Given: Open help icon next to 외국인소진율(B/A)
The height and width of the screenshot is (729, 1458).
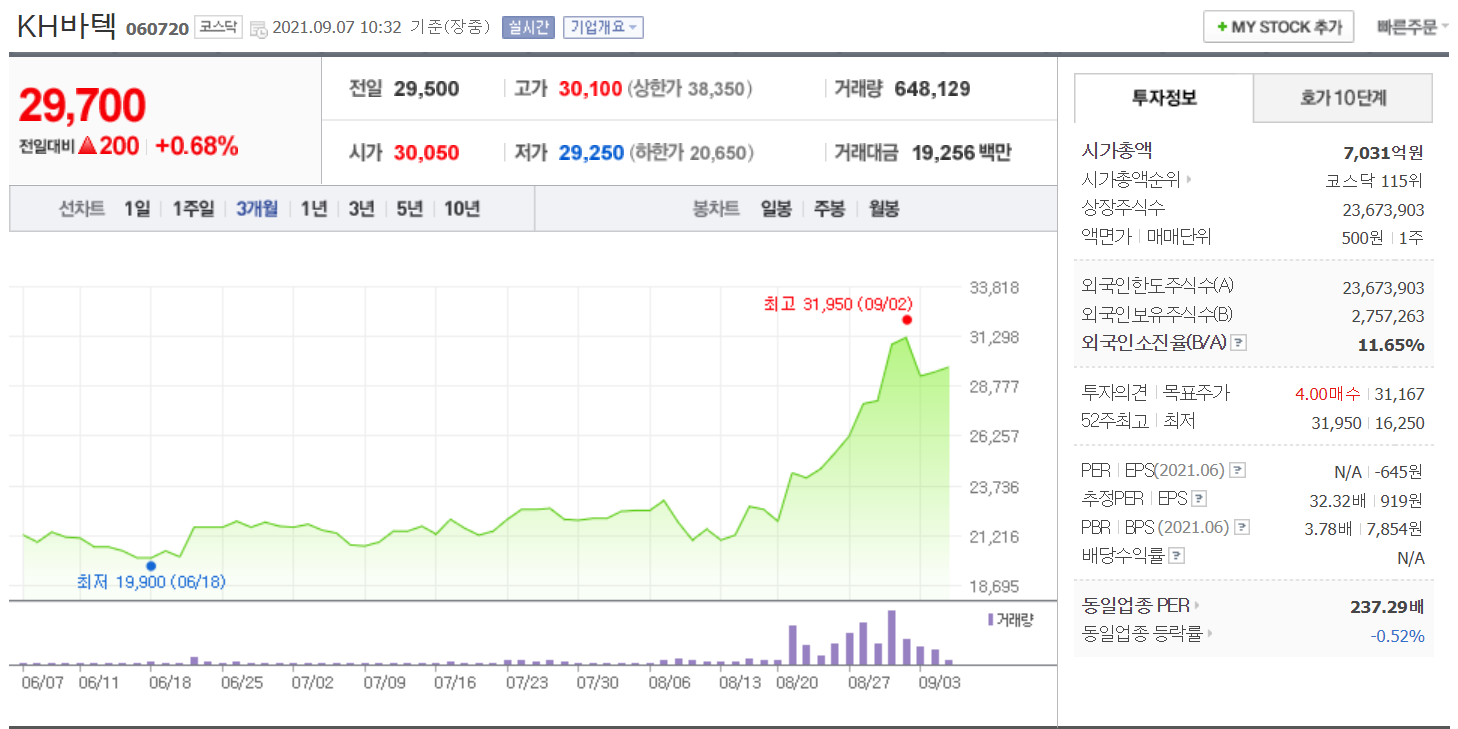Looking at the screenshot, I should pos(1238,343).
